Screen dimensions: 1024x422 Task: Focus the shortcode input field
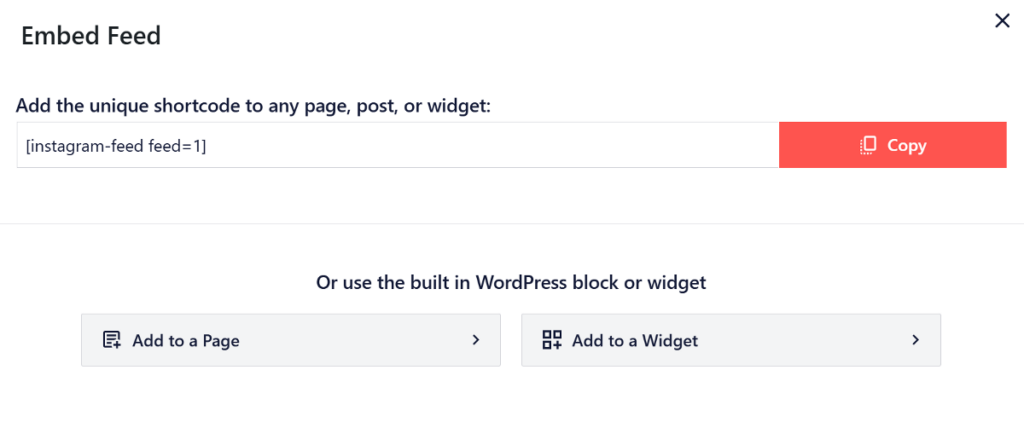tap(398, 146)
